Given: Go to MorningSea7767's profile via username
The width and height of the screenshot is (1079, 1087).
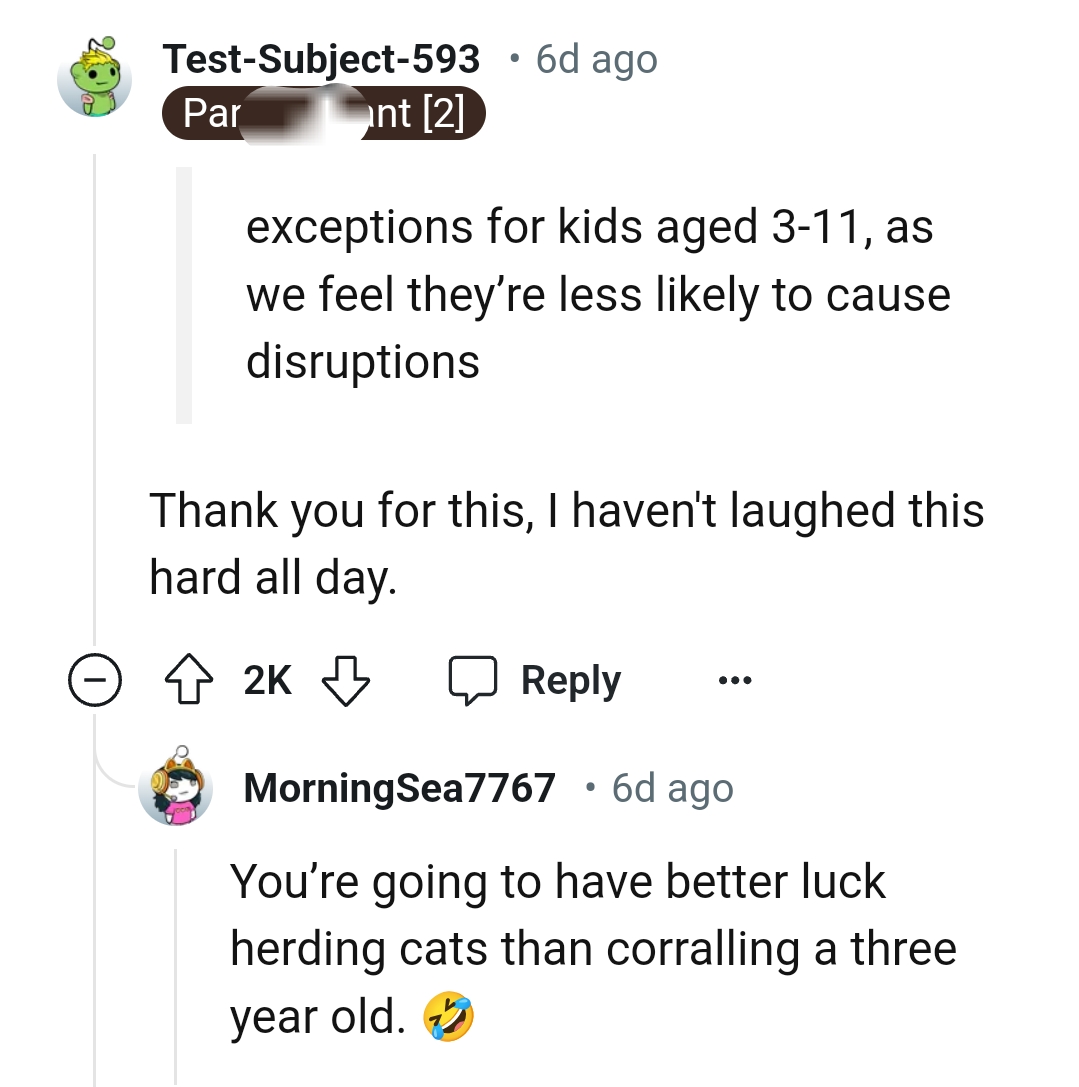Looking at the screenshot, I should [x=399, y=789].
